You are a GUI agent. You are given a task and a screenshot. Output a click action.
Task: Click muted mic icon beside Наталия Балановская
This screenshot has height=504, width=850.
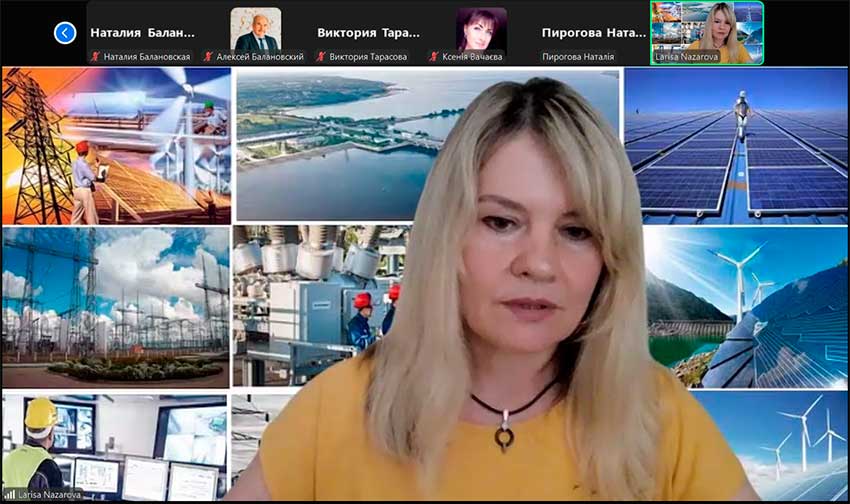click(x=95, y=58)
